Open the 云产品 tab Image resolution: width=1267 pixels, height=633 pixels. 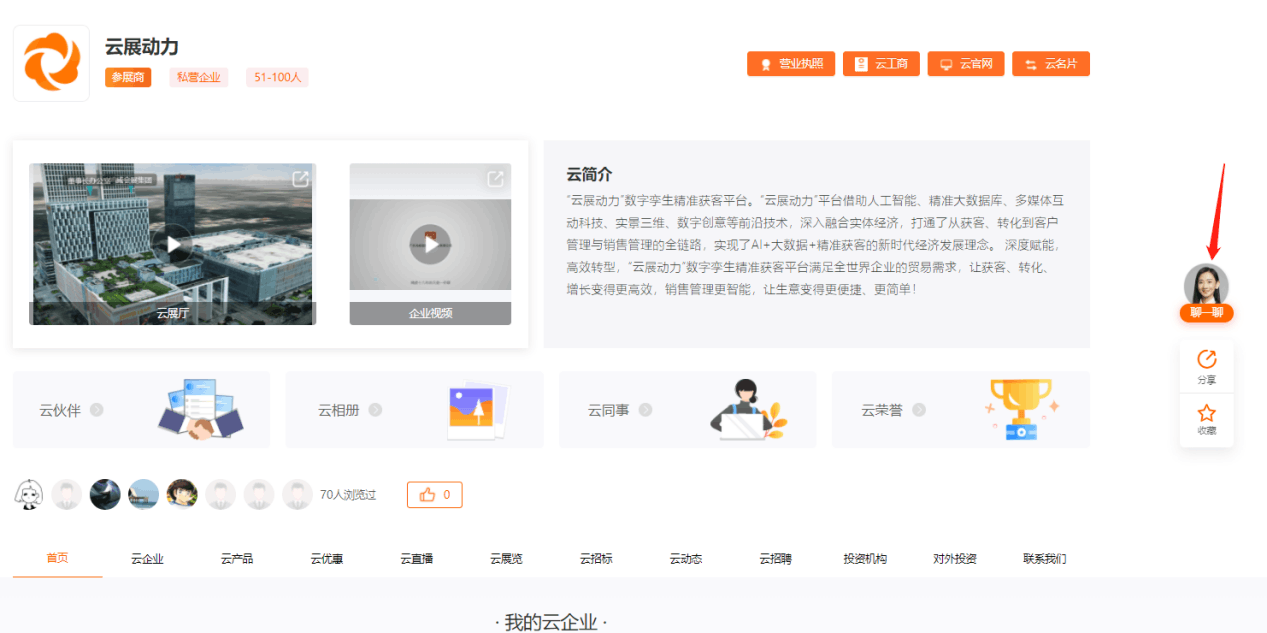tap(237, 559)
